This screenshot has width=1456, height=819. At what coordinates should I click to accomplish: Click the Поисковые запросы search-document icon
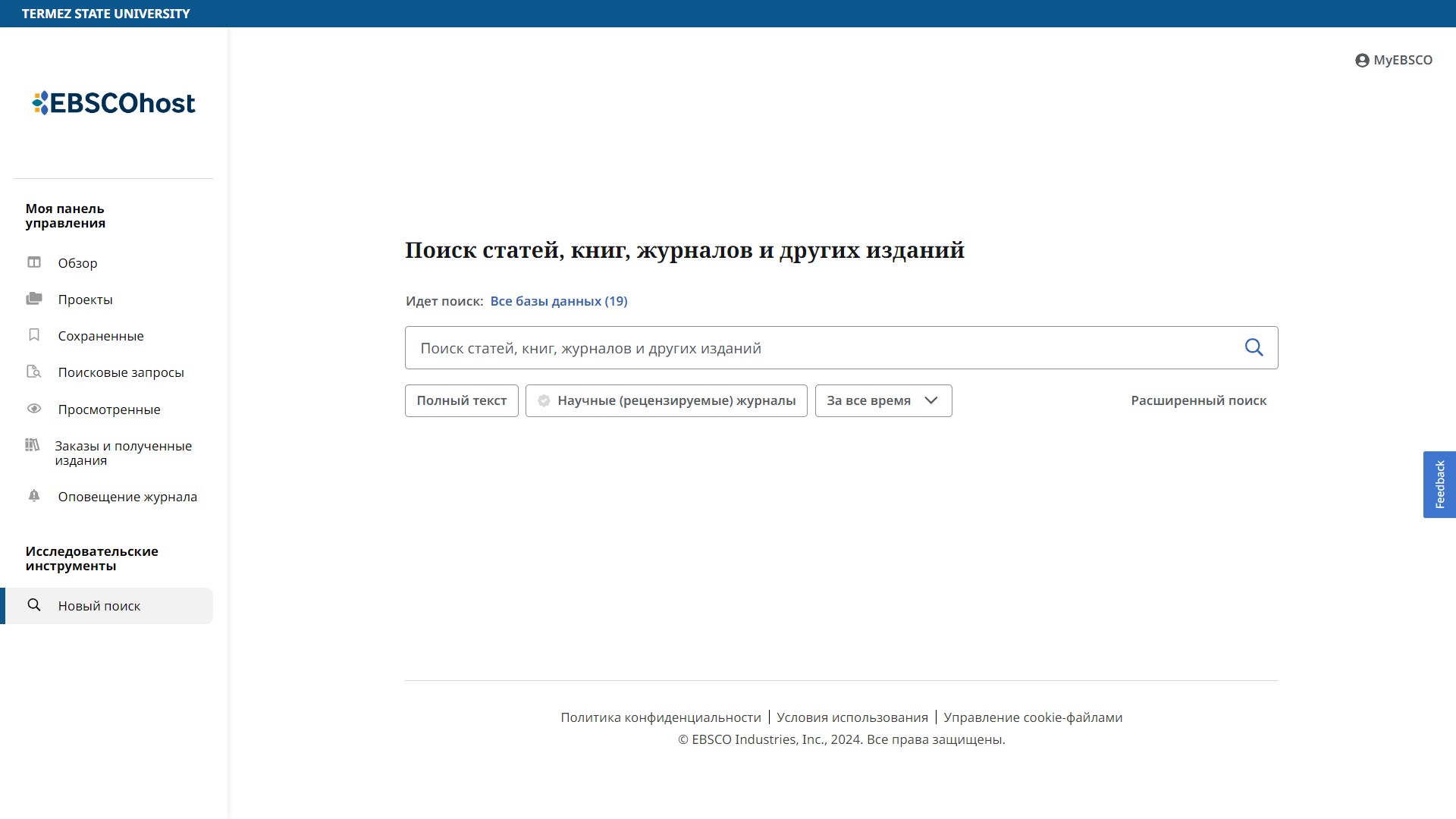click(34, 372)
